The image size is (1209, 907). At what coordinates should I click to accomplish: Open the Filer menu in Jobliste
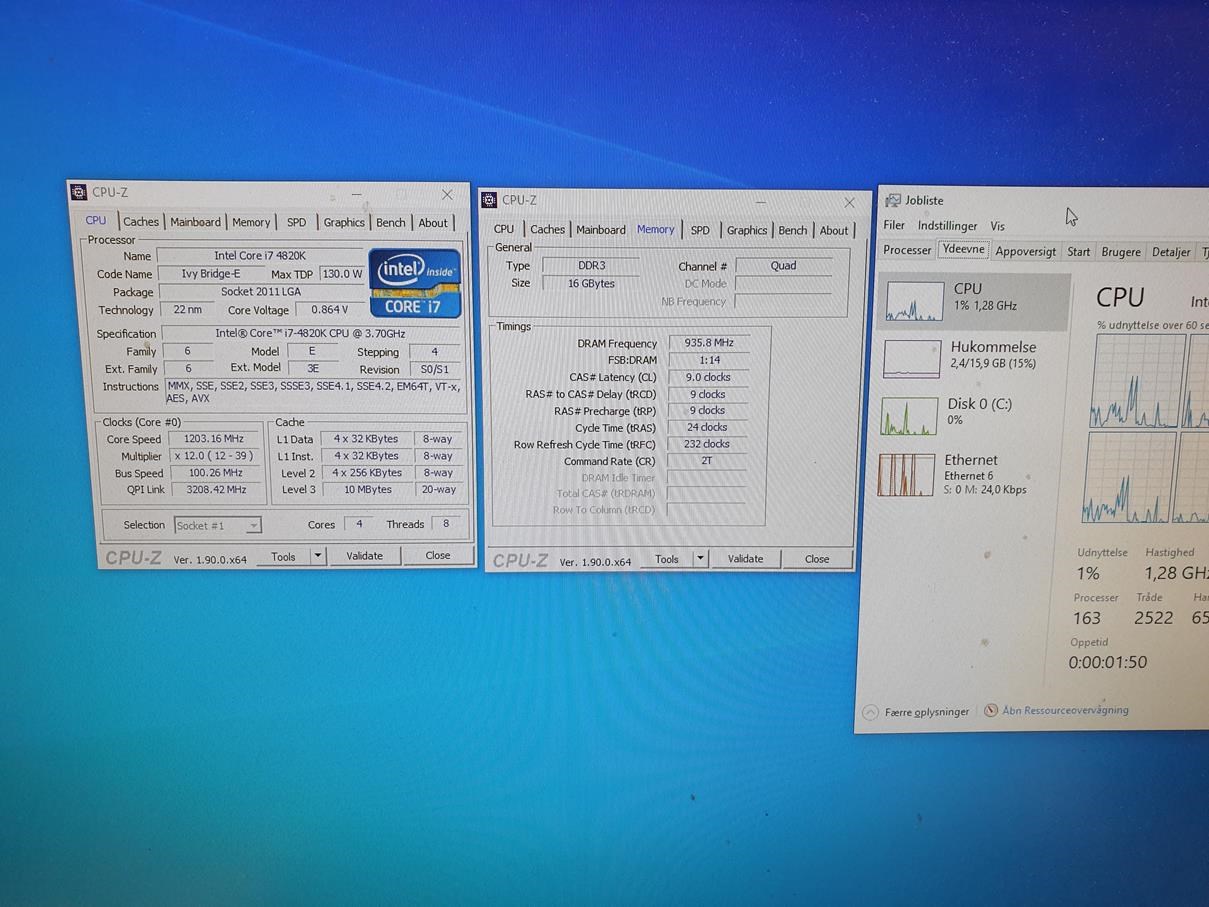[894, 225]
